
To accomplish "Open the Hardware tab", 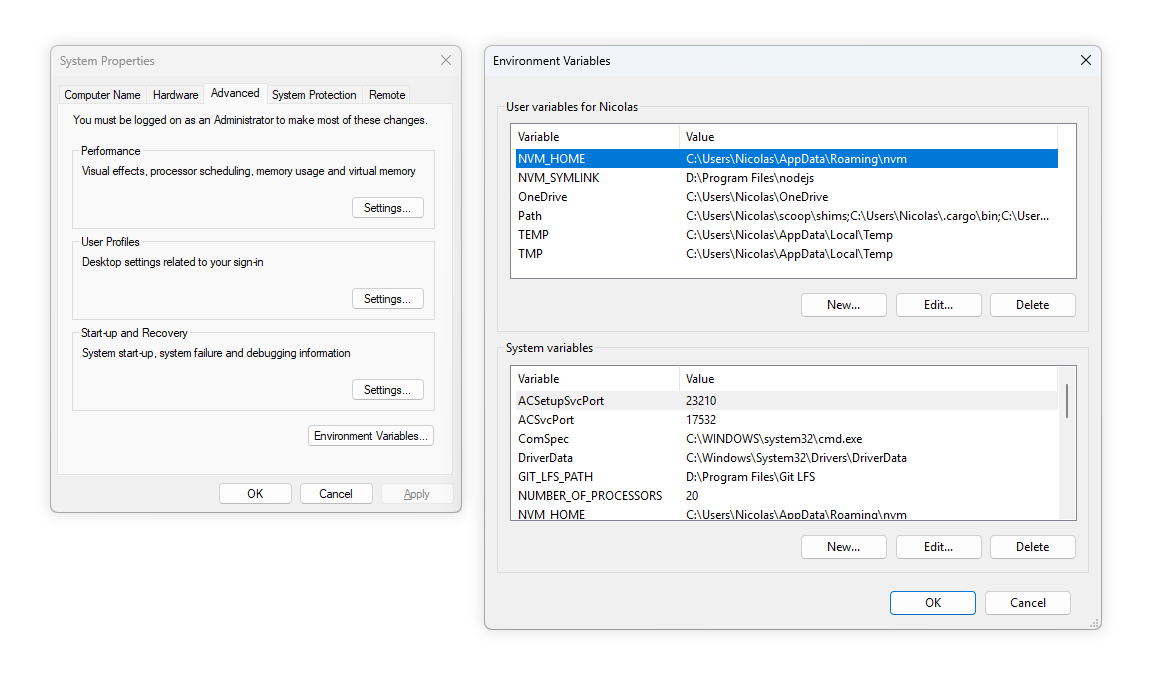I will 175,95.
